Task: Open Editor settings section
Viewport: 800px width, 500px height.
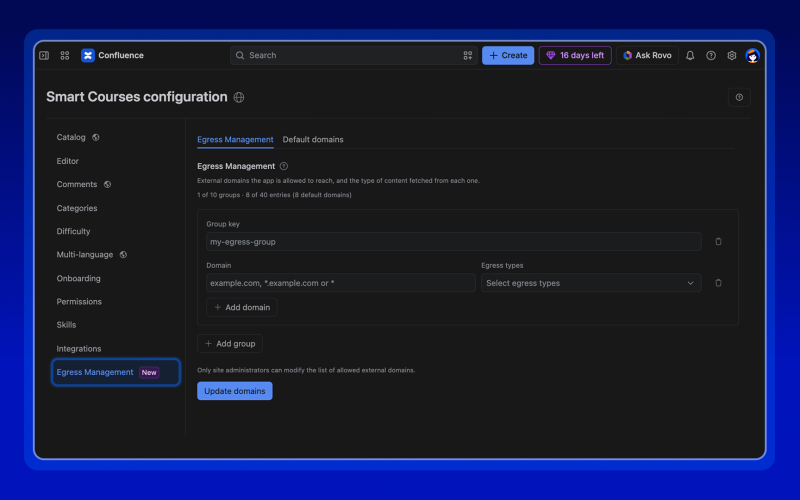Action: pos(67,161)
